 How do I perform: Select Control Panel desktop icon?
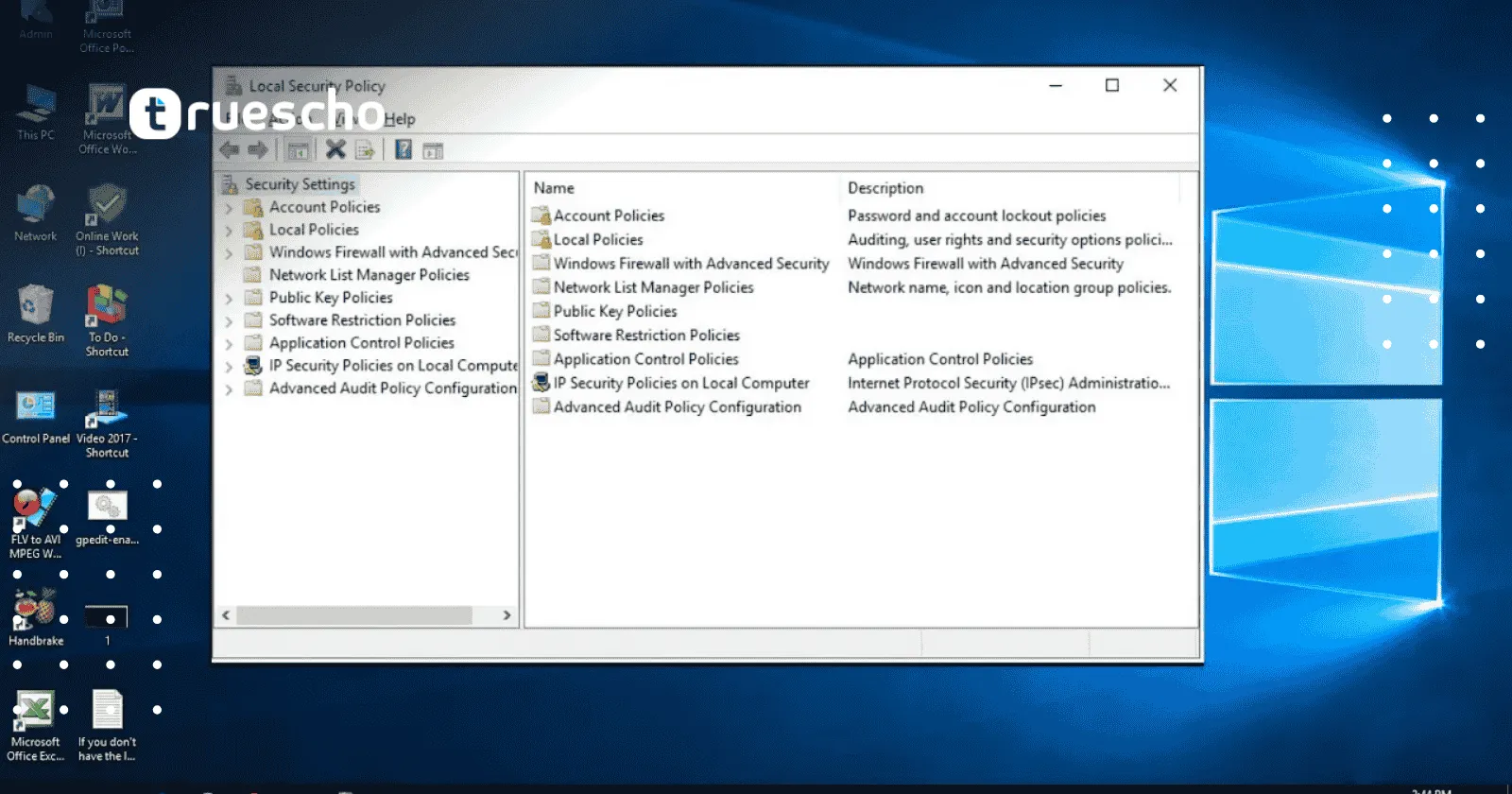[x=36, y=417]
